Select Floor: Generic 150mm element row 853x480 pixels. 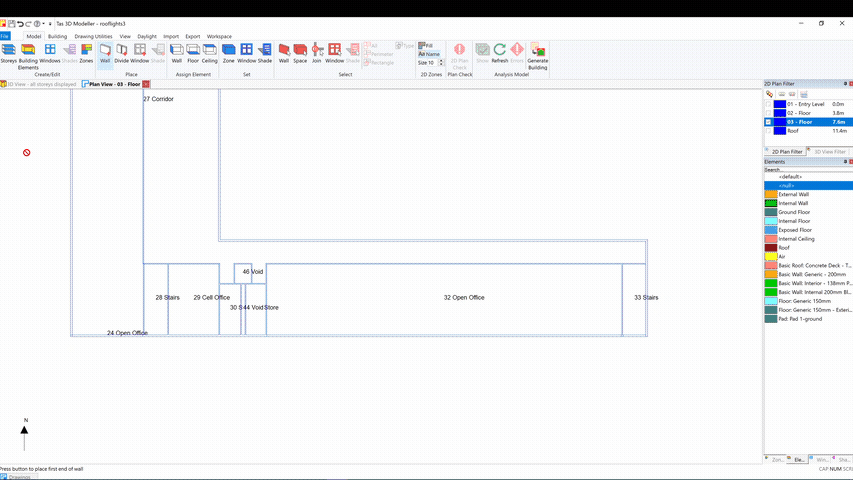pyautogui.click(x=808, y=301)
